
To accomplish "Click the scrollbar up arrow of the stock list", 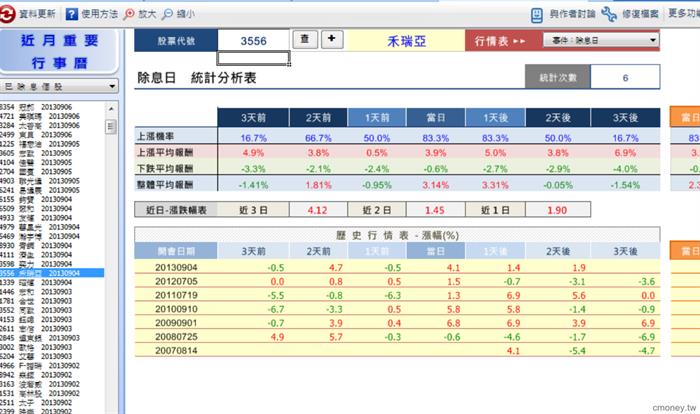I will tap(111, 109).
